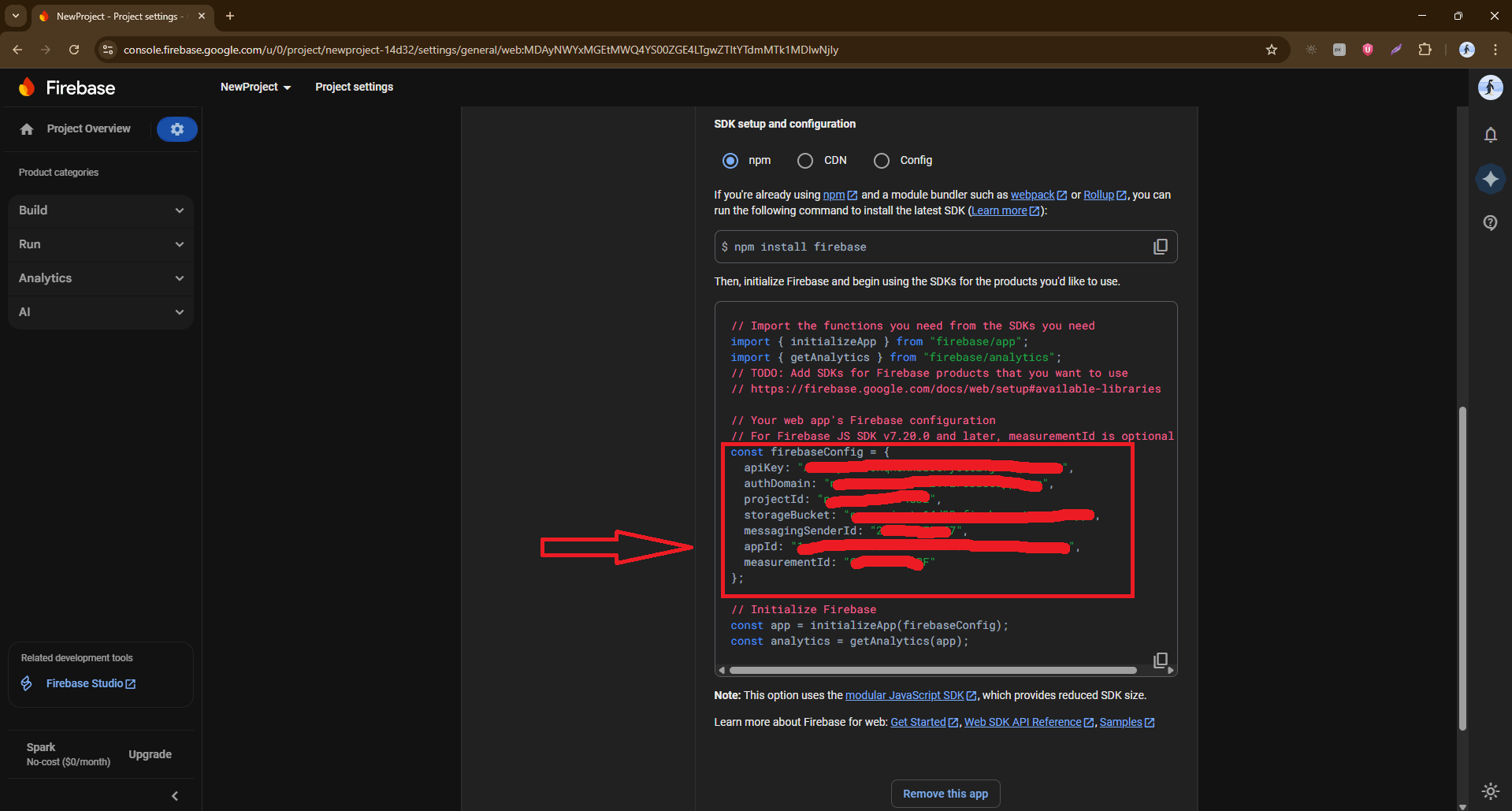This screenshot has width=1512, height=811.
Task: Go back to the previous page
Action: click(17, 50)
